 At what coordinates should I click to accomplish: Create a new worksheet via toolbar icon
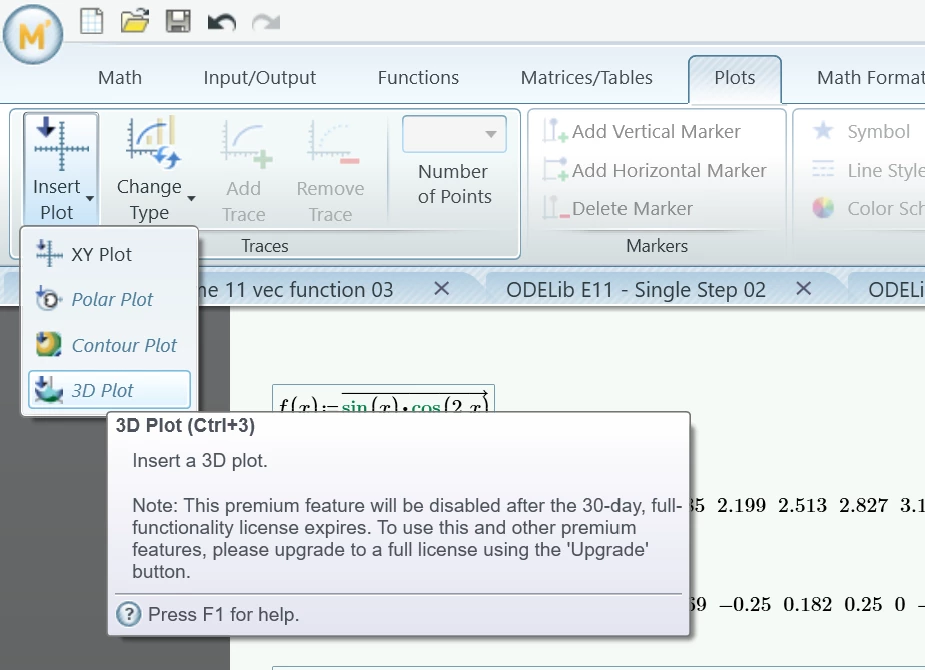tap(91, 22)
